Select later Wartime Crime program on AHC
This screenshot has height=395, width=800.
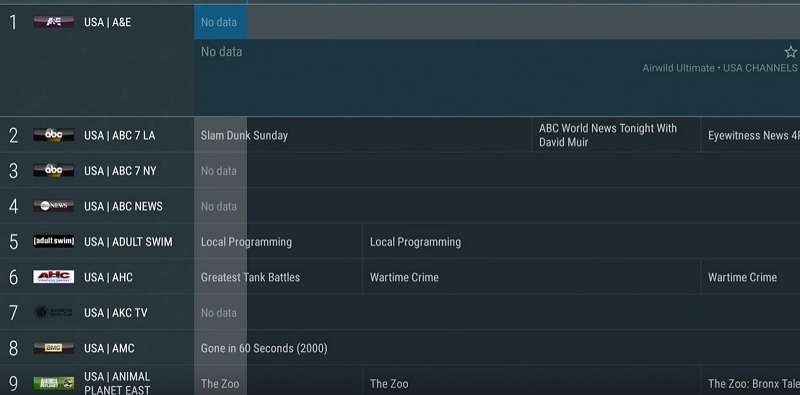[x=751, y=277]
